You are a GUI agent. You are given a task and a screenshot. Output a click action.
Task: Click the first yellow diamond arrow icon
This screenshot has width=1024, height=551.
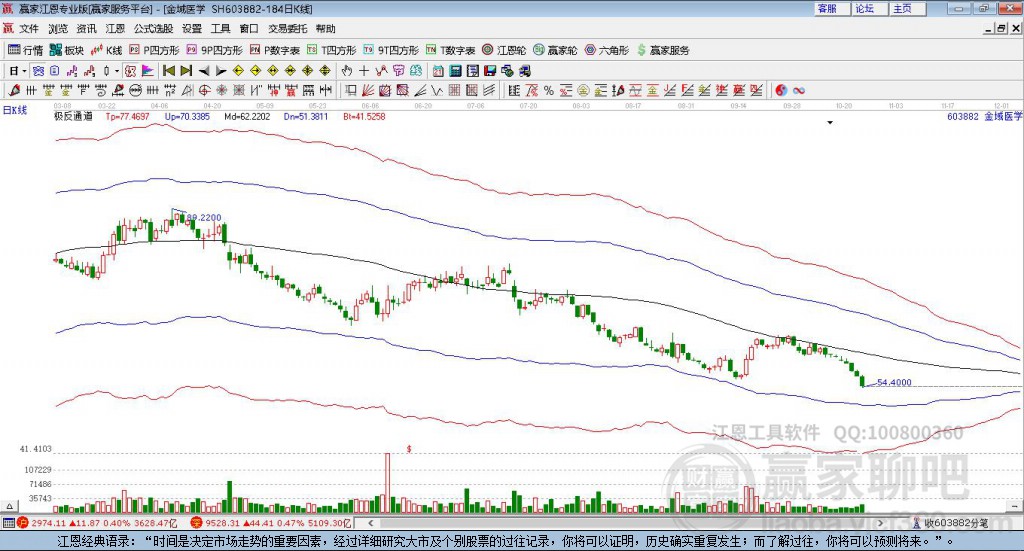(238, 71)
